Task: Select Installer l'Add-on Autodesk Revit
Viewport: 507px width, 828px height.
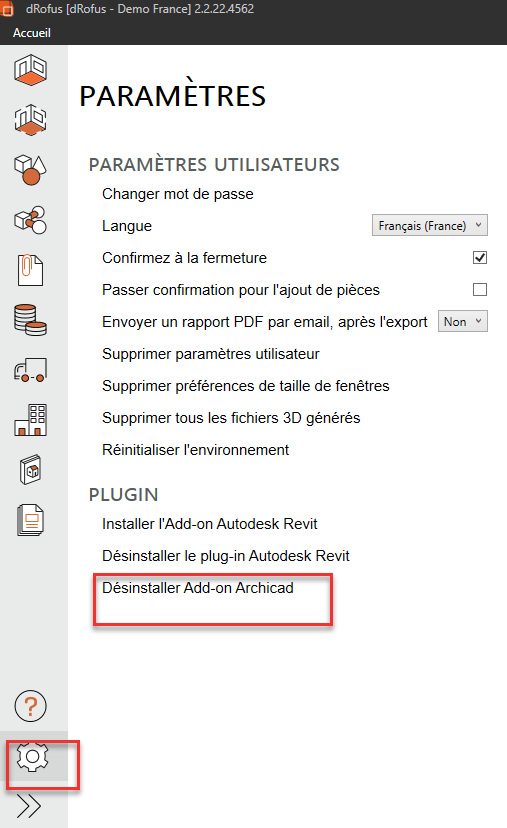Action: (x=210, y=524)
